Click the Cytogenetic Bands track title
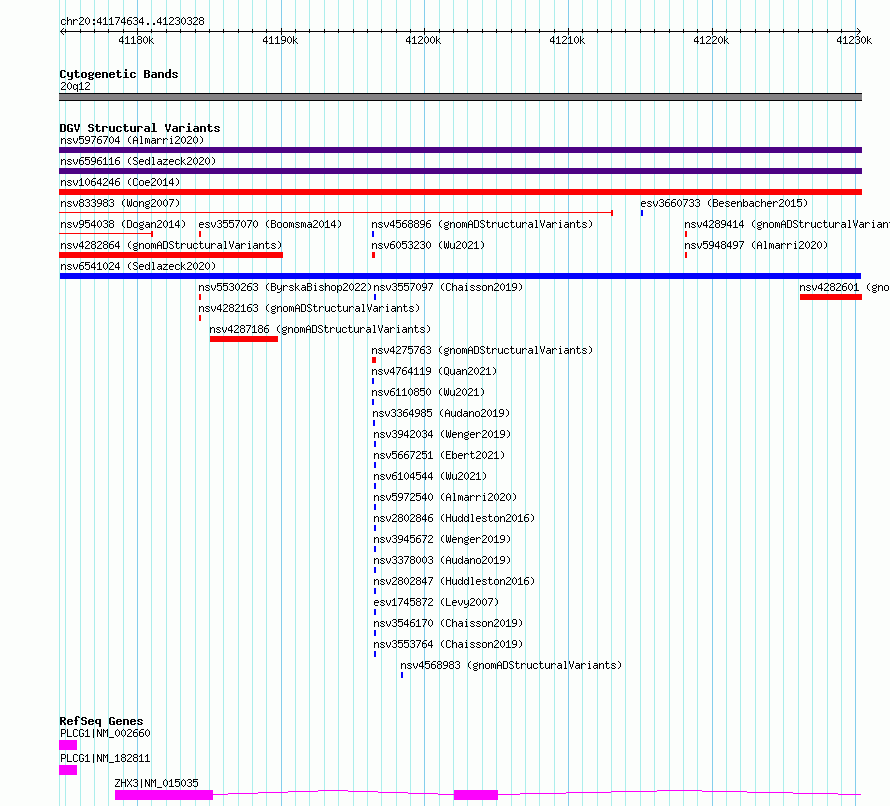Image resolution: width=890 pixels, height=806 pixels. (x=119, y=74)
